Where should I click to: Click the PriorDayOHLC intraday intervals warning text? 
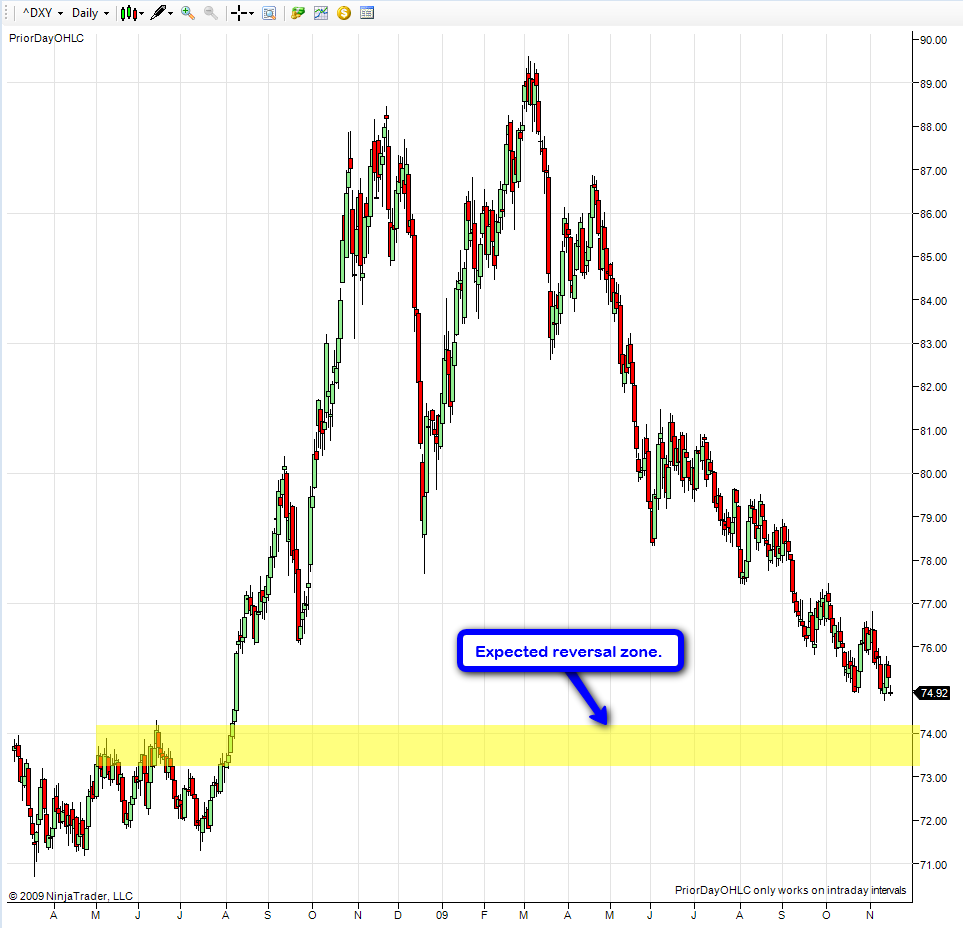[x=790, y=890]
